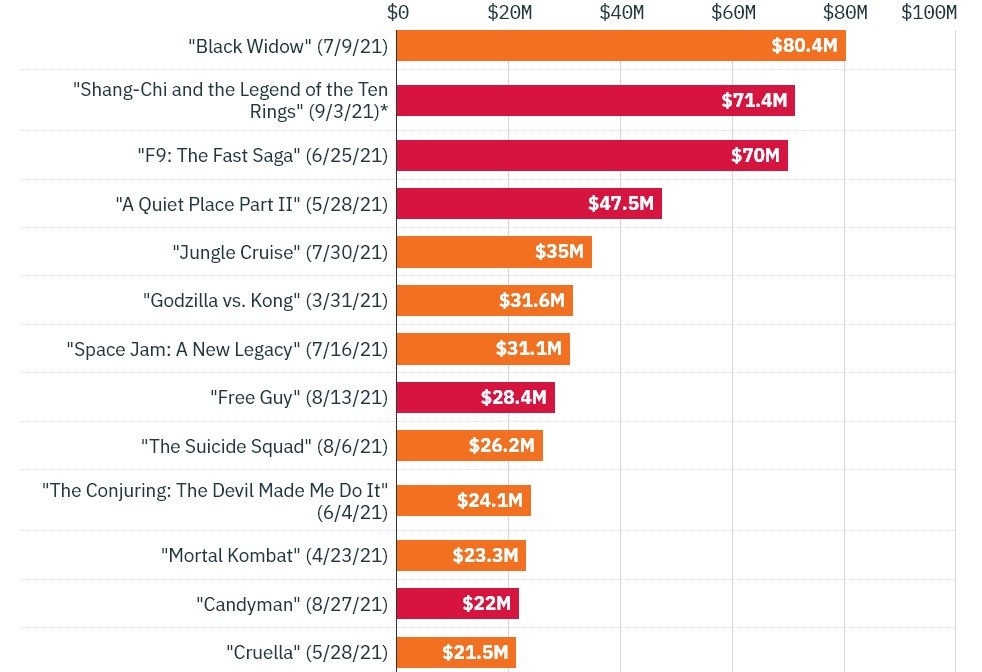Click the "Cruella" $21.5M bar
This screenshot has height=672, width=982.
point(456,652)
